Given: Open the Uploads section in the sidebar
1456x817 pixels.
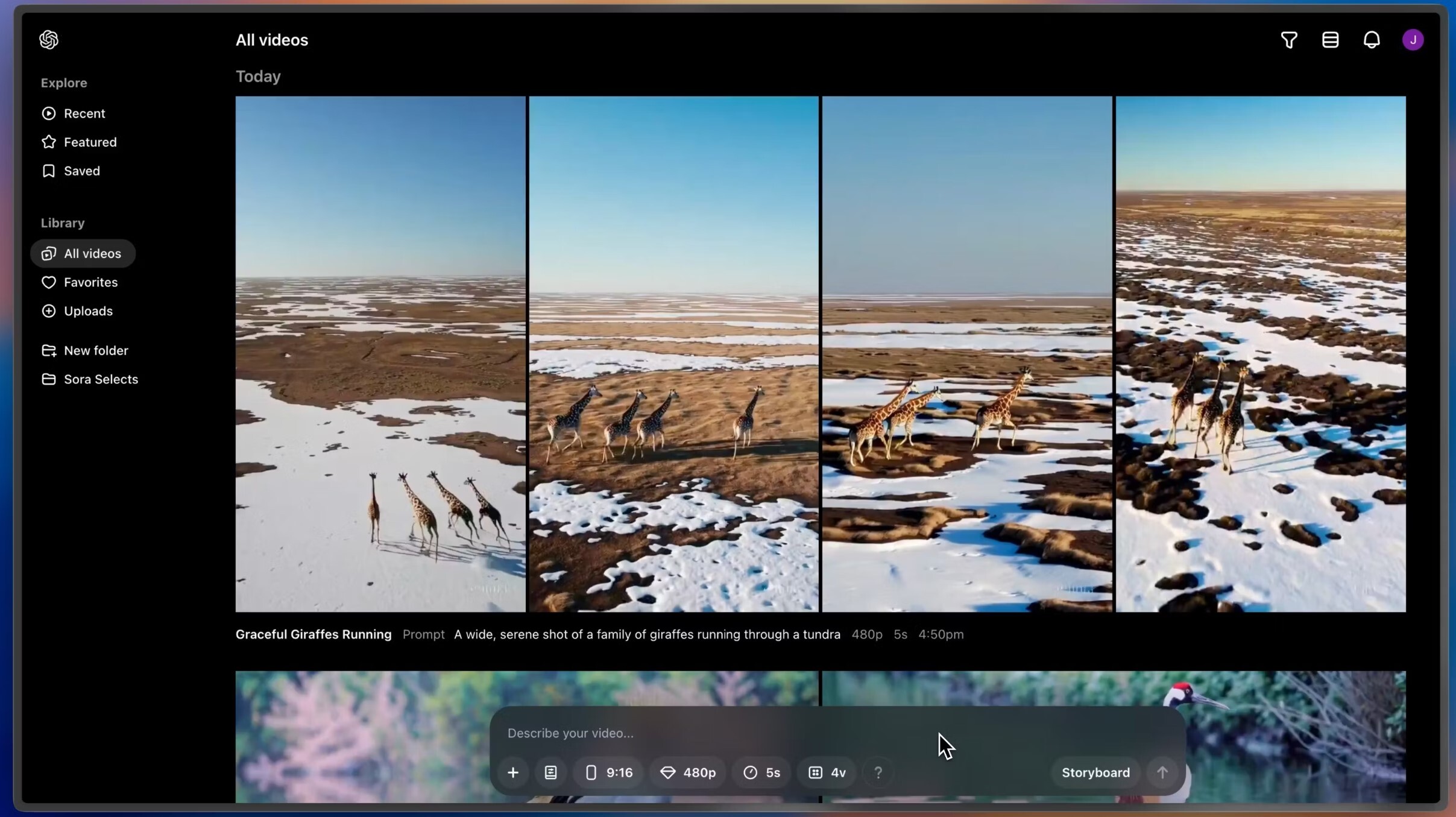Looking at the screenshot, I should click(x=87, y=311).
